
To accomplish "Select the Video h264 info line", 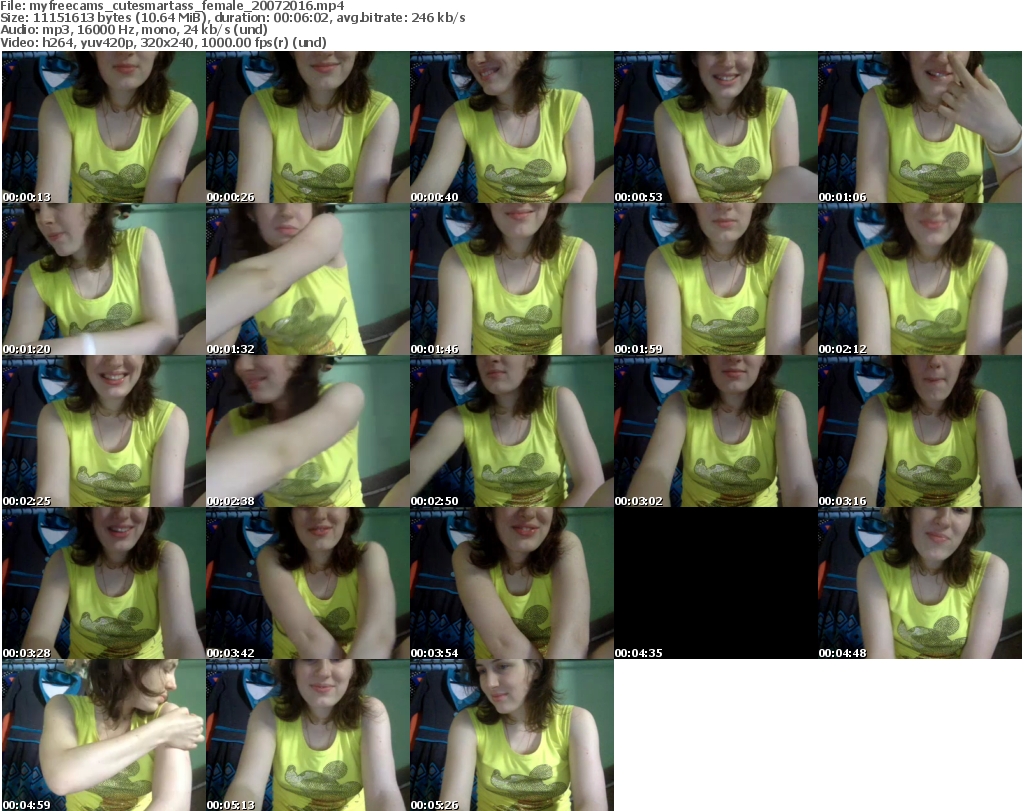I will pos(163,42).
